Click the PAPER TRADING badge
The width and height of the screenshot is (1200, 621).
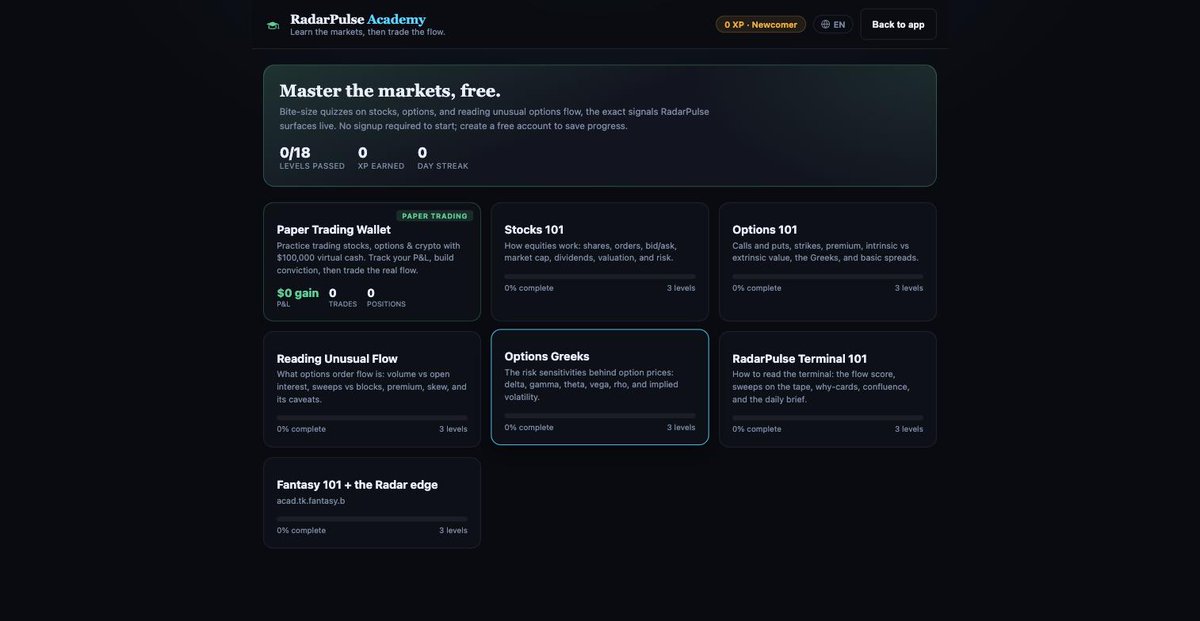click(x=435, y=216)
